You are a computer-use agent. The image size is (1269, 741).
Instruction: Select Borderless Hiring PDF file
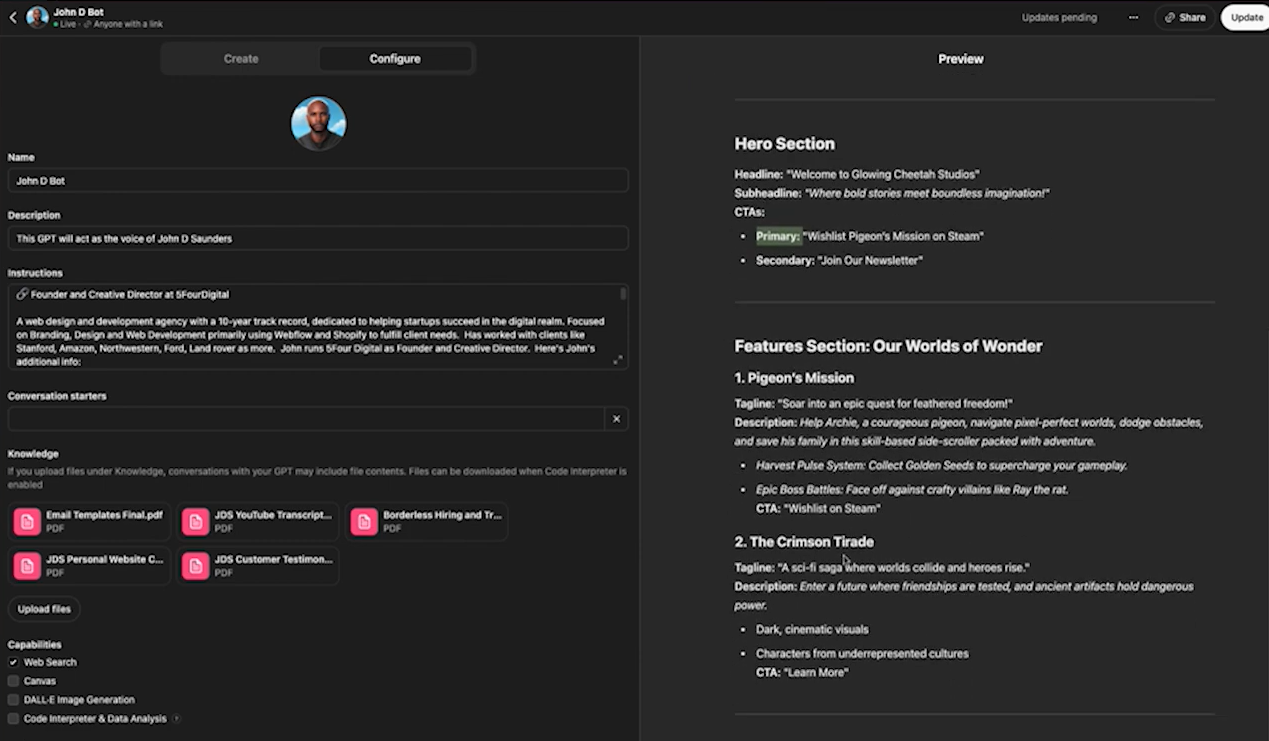tap(427, 521)
